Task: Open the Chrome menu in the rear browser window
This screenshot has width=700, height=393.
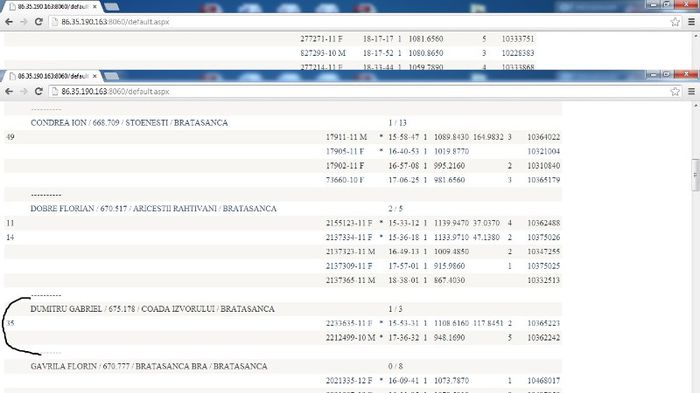Action: click(691, 22)
